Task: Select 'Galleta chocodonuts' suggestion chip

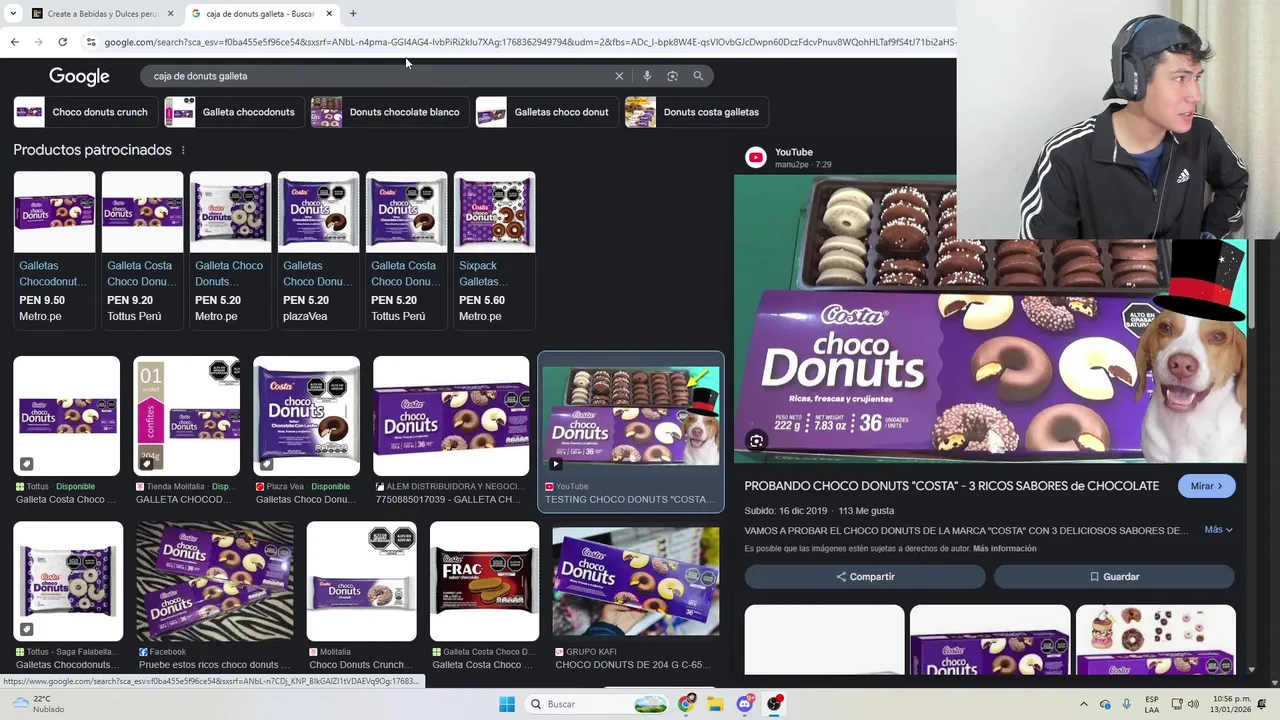Action: click(233, 112)
